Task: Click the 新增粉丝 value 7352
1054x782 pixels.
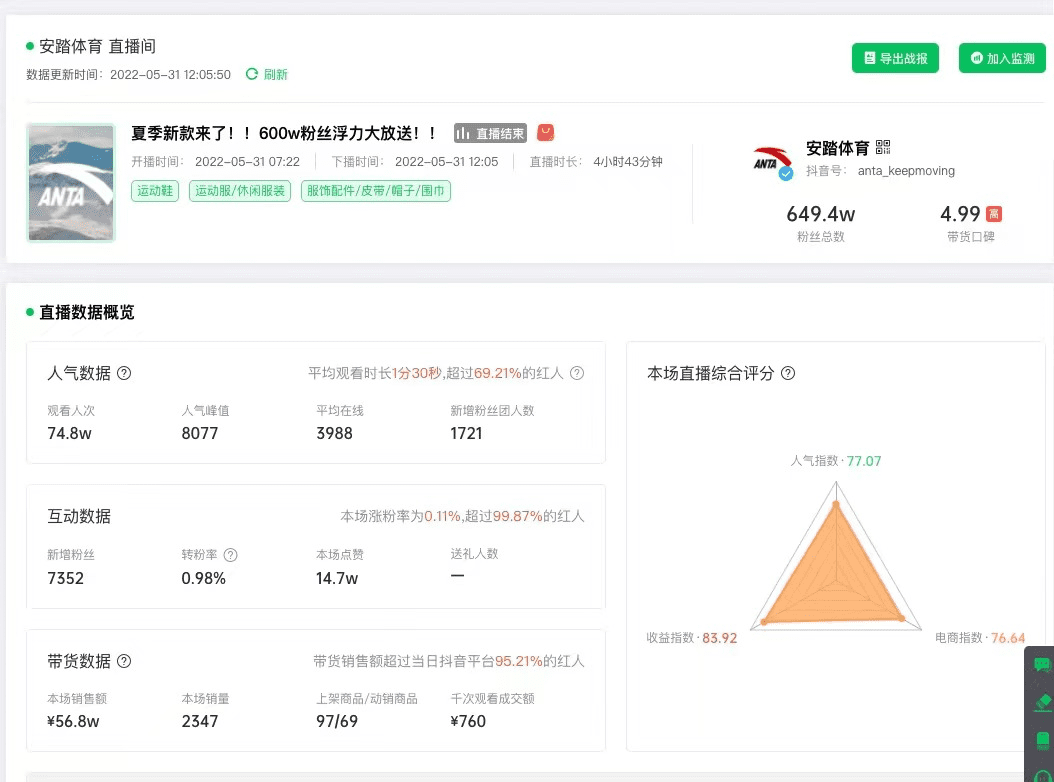Action: pos(65,578)
